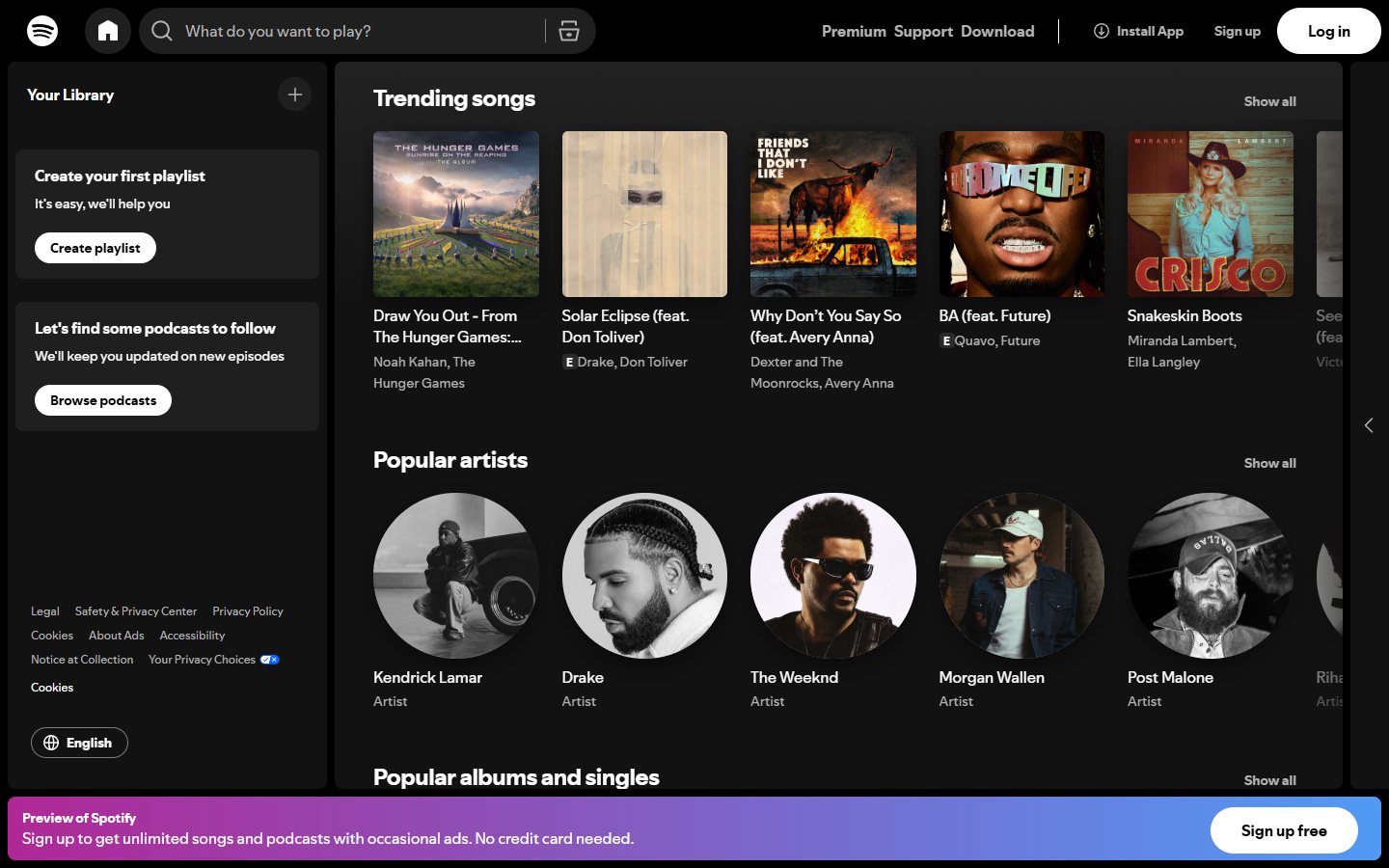Viewport: 1389px width, 868px height.
Task: Open Friends That I Don't Like cover
Action: tap(833, 214)
